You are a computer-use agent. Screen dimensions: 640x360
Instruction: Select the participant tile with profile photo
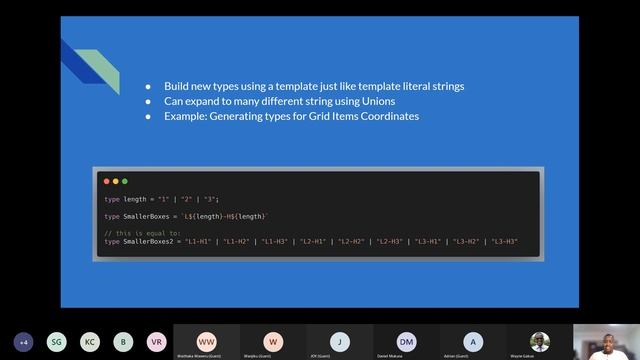(540, 342)
